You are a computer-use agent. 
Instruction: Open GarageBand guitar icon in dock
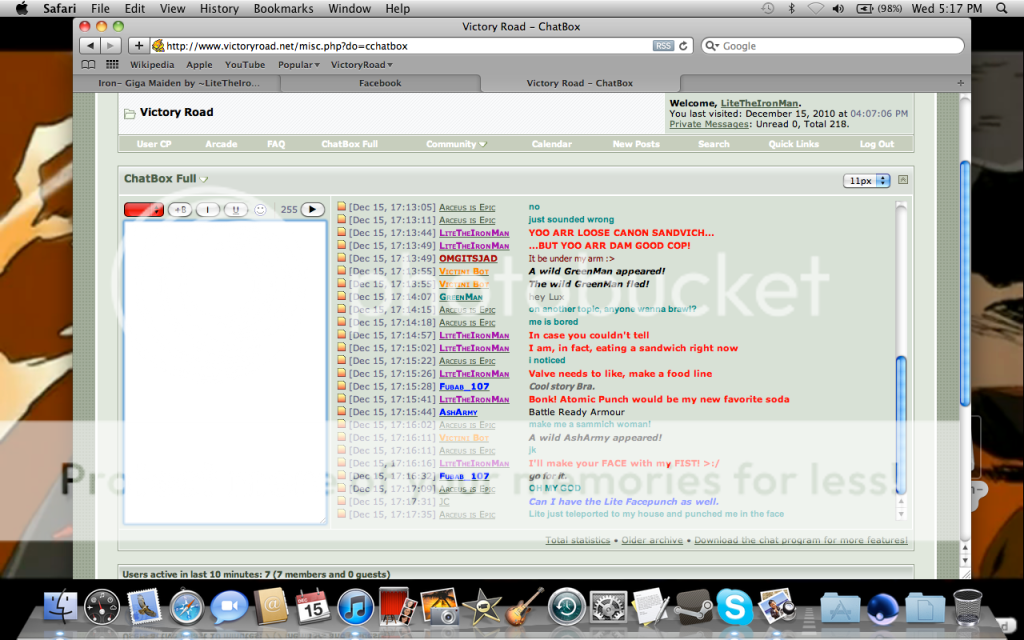pyautogui.click(x=521, y=607)
